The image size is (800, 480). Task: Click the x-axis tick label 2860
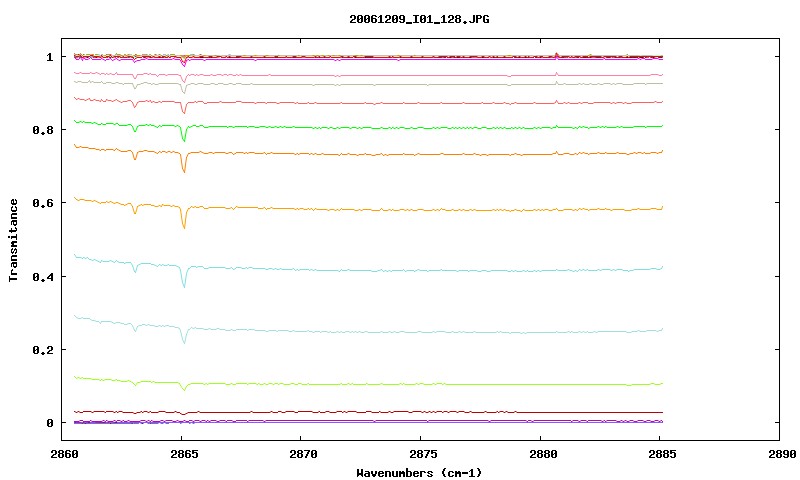tap(64, 454)
